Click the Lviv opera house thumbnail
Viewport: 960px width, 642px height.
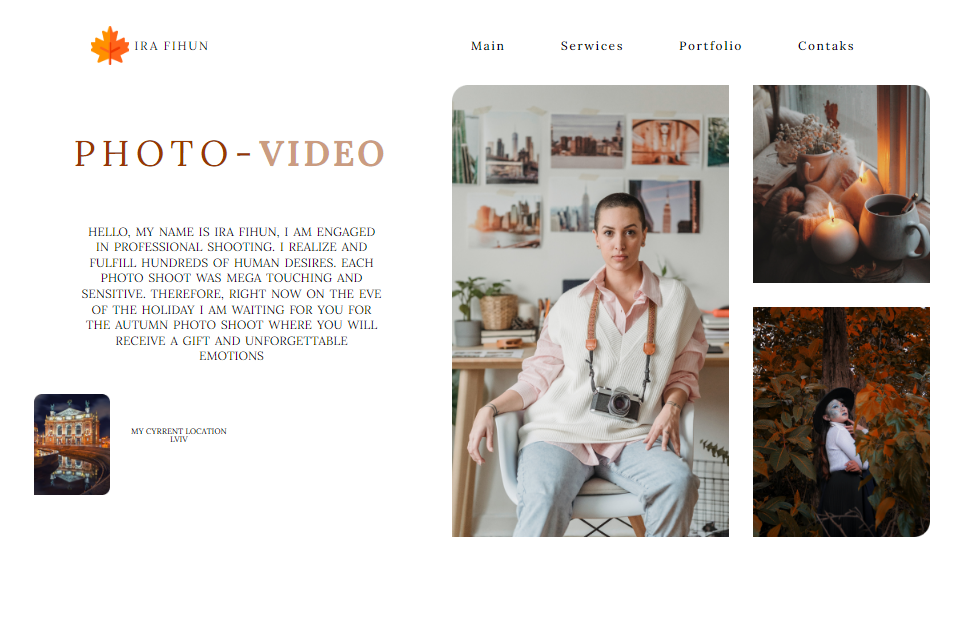pyautogui.click(x=72, y=444)
